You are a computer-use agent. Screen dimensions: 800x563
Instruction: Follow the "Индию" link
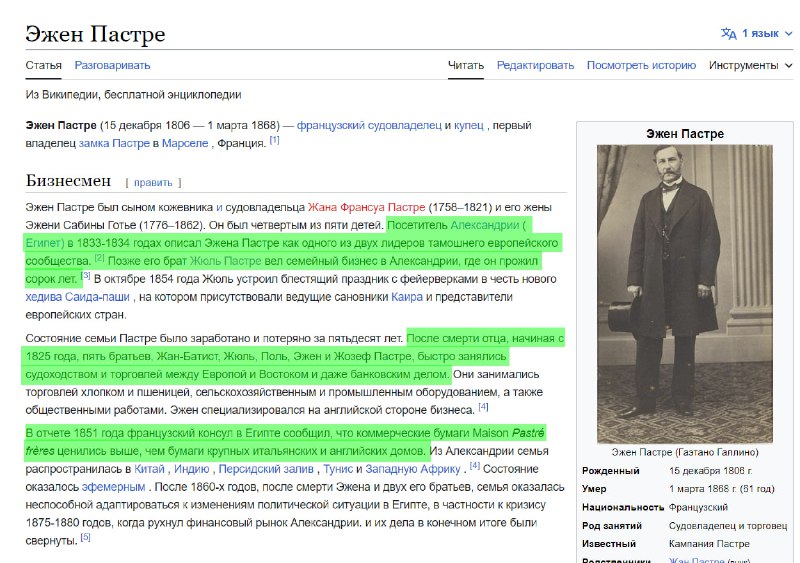point(192,469)
